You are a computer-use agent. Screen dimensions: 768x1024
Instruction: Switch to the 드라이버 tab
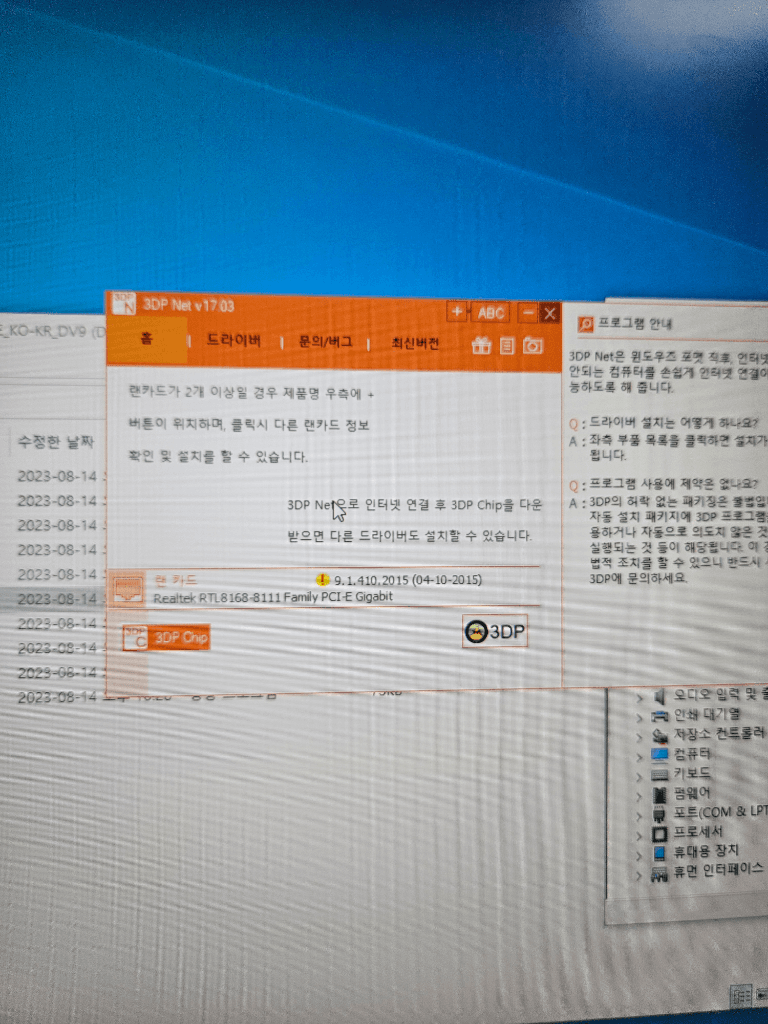pyautogui.click(x=234, y=340)
